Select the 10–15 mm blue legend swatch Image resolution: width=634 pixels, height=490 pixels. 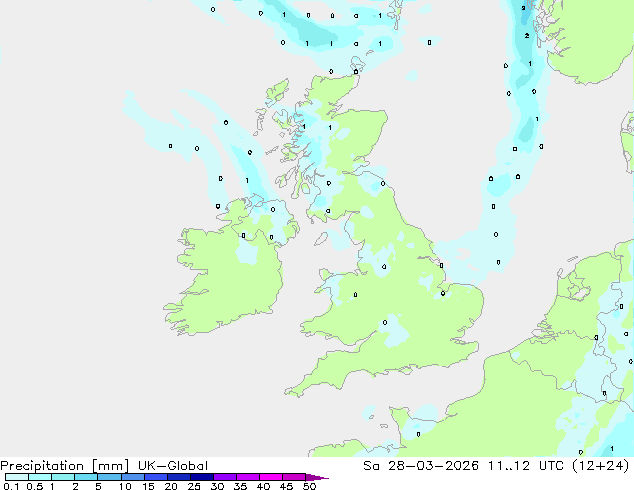[x=132, y=477]
